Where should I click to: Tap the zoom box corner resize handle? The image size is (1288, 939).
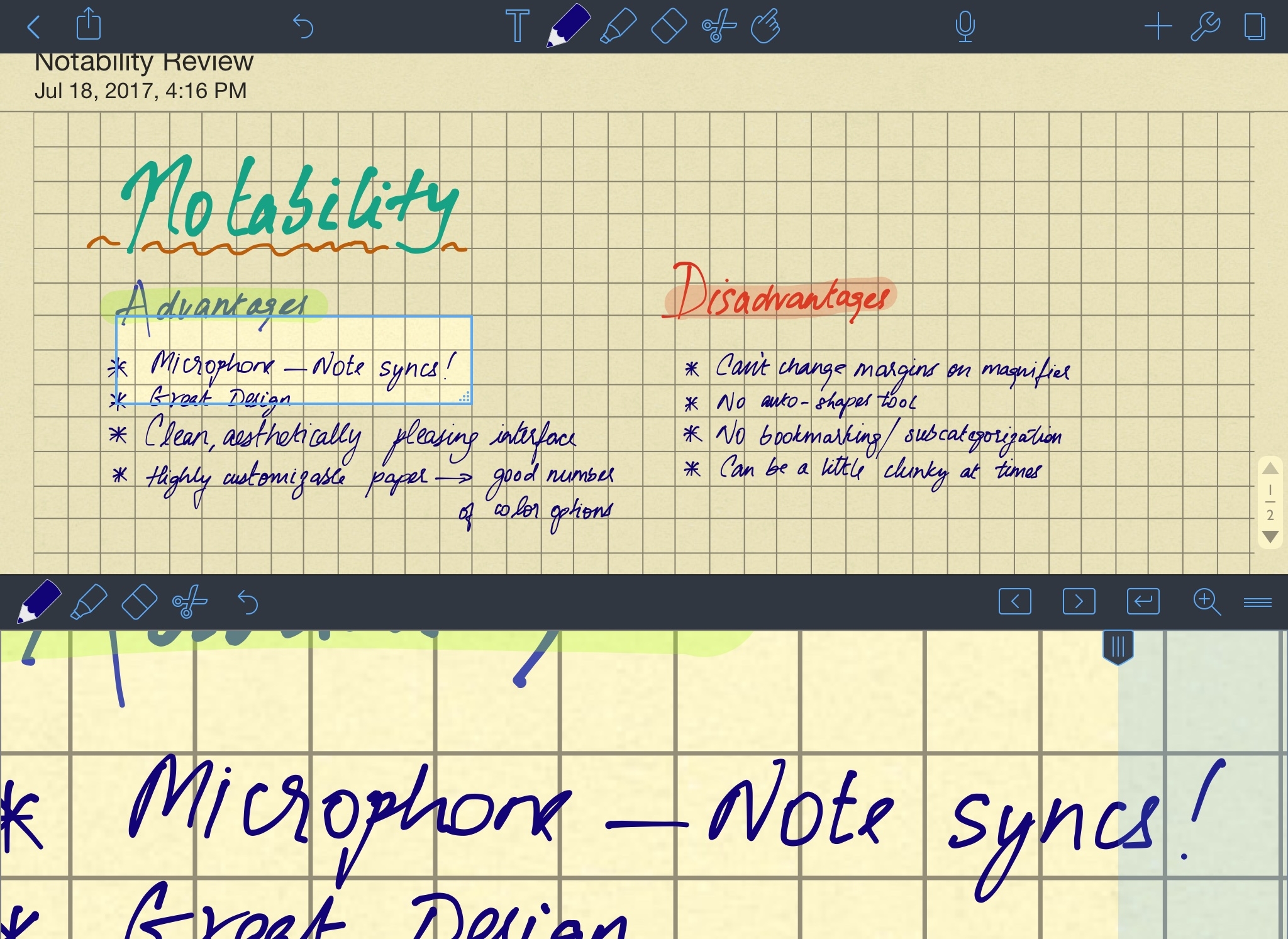click(465, 397)
